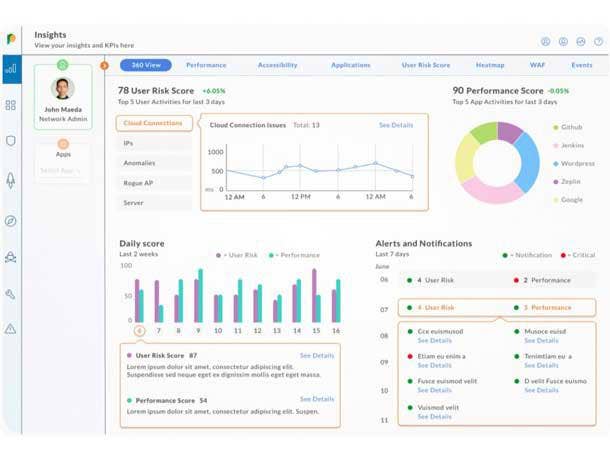Screen dimensions: 610x457
Task: Click the rocket icon in sidebar
Action: point(11,180)
